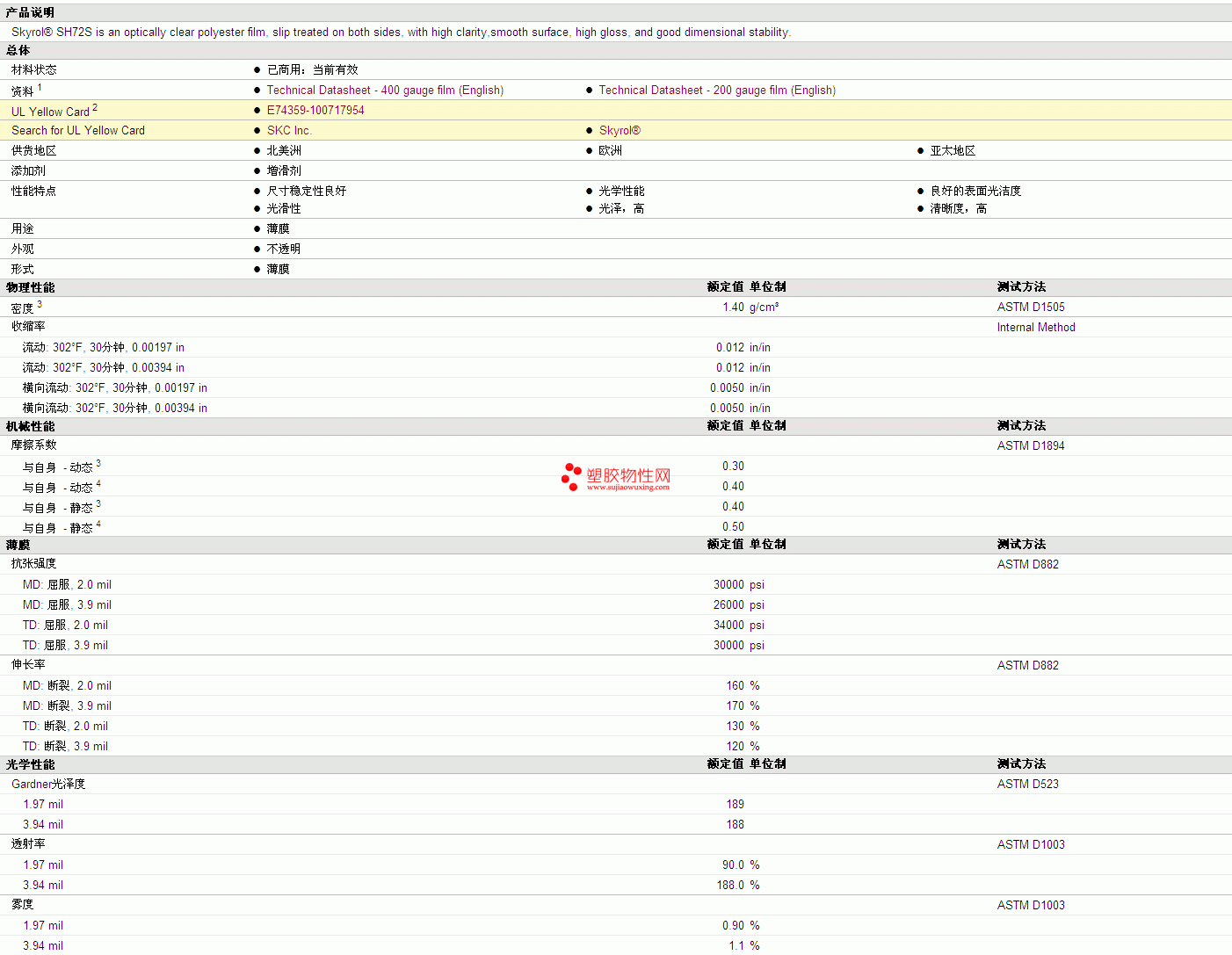Click the Skyrol® search link
The width and height of the screenshot is (1232, 955).
620,131
